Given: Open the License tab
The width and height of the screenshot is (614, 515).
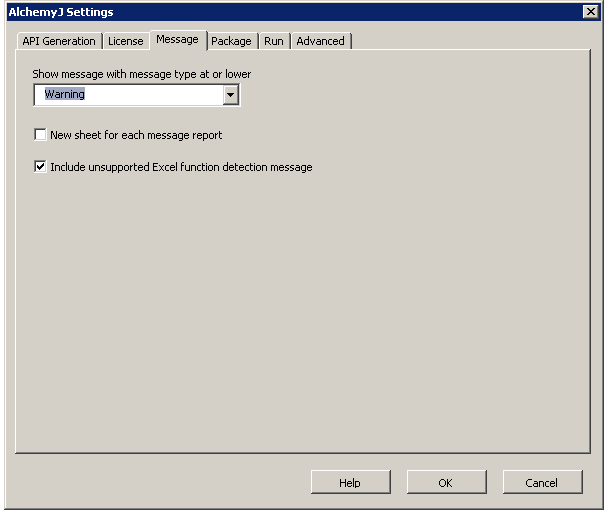Looking at the screenshot, I should [126, 41].
